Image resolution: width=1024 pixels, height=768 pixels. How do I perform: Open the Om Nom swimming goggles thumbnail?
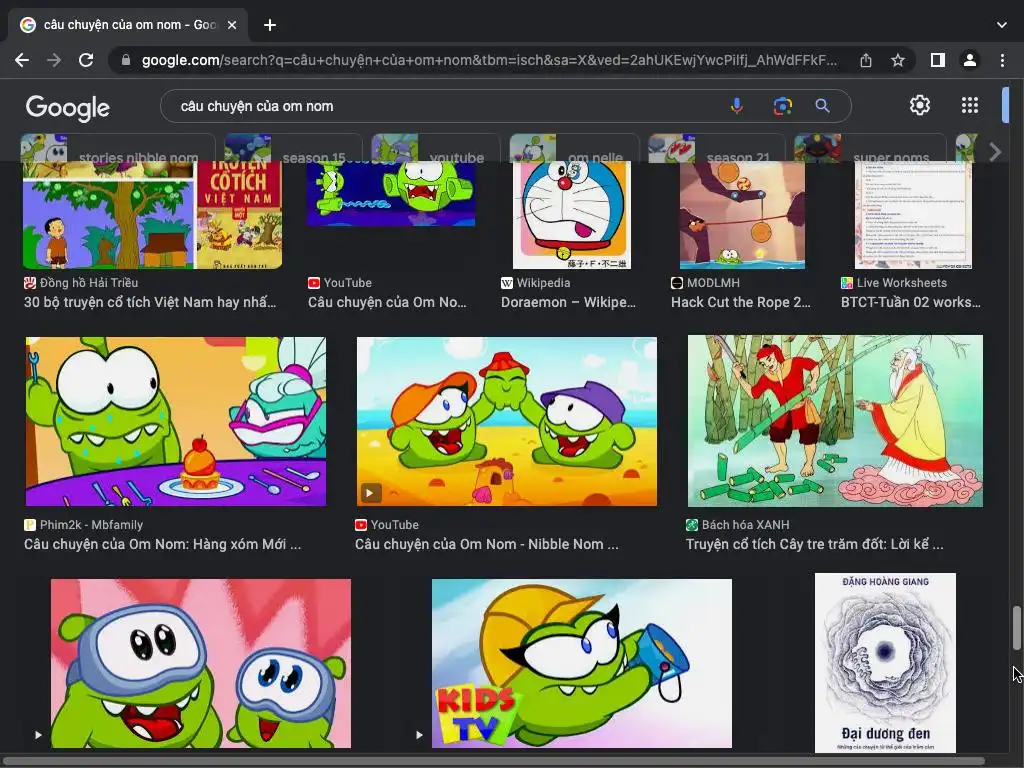tap(200, 663)
